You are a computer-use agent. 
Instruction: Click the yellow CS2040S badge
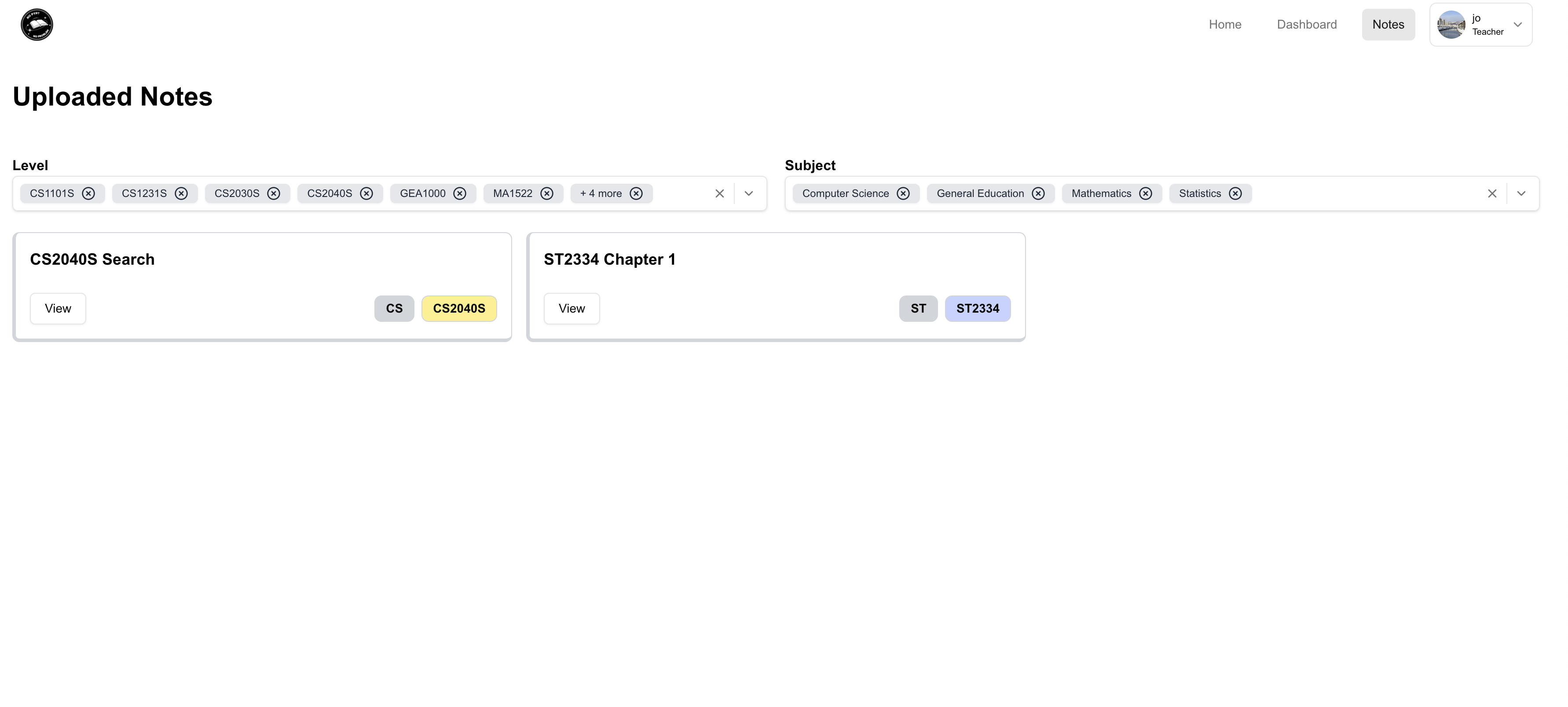[459, 309]
